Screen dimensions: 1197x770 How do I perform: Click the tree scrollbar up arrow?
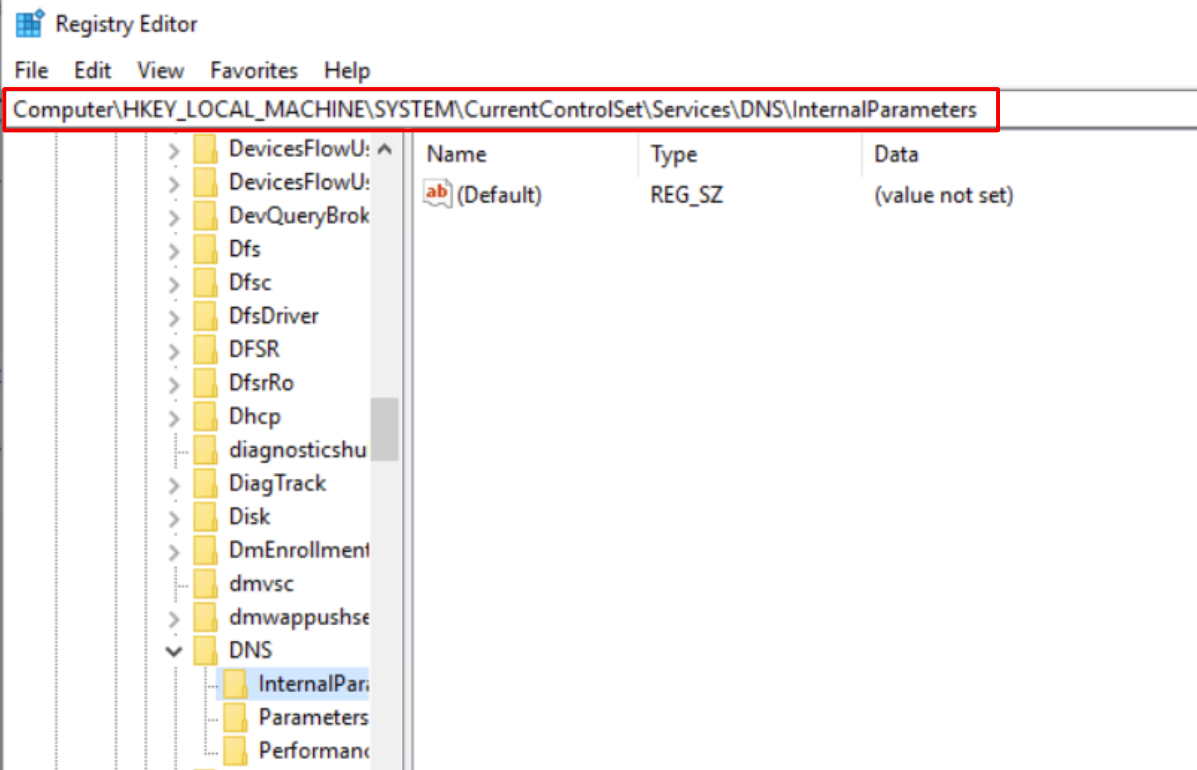pos(385,149)
